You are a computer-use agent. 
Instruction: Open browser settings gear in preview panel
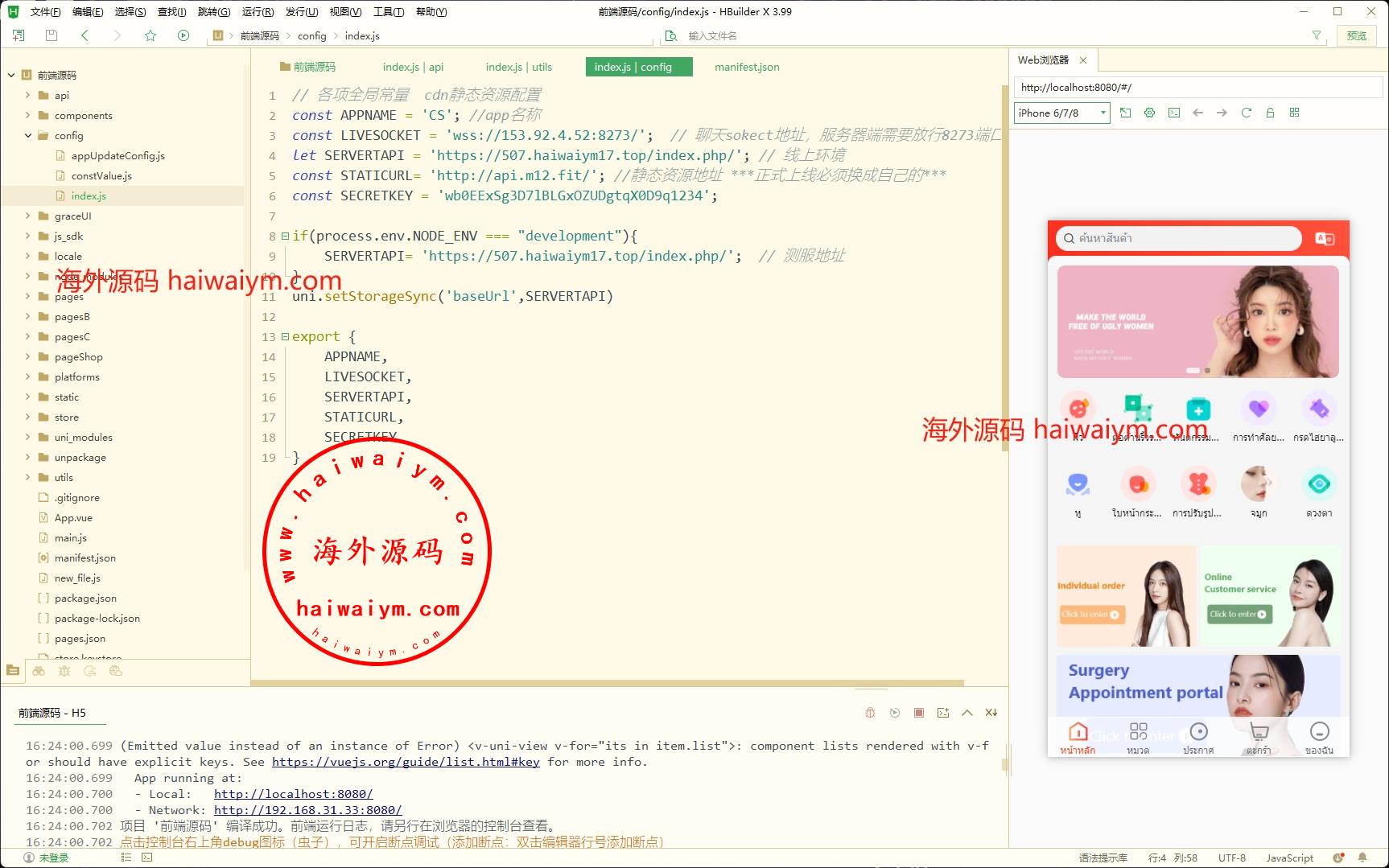coord(1149,113)
